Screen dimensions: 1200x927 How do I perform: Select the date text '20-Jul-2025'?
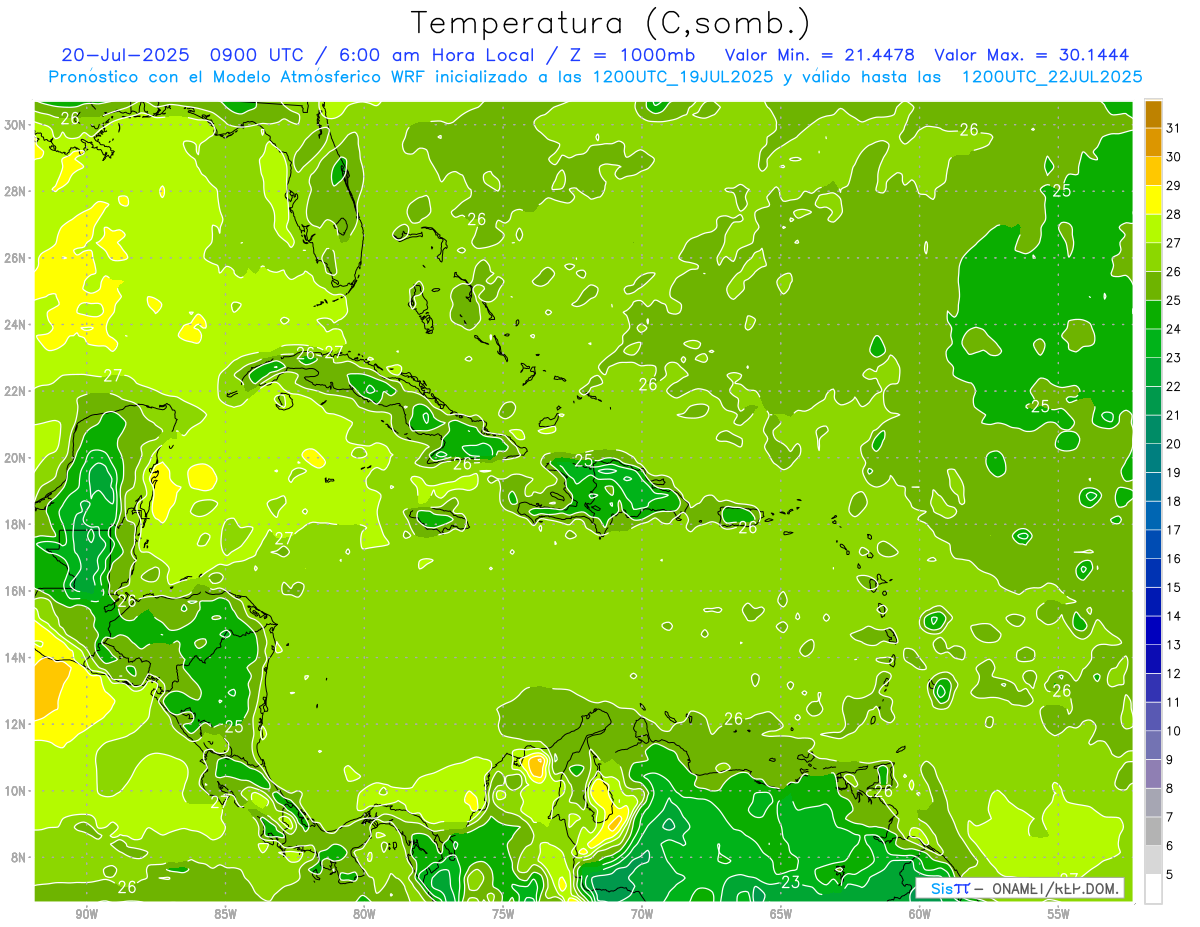127,55
